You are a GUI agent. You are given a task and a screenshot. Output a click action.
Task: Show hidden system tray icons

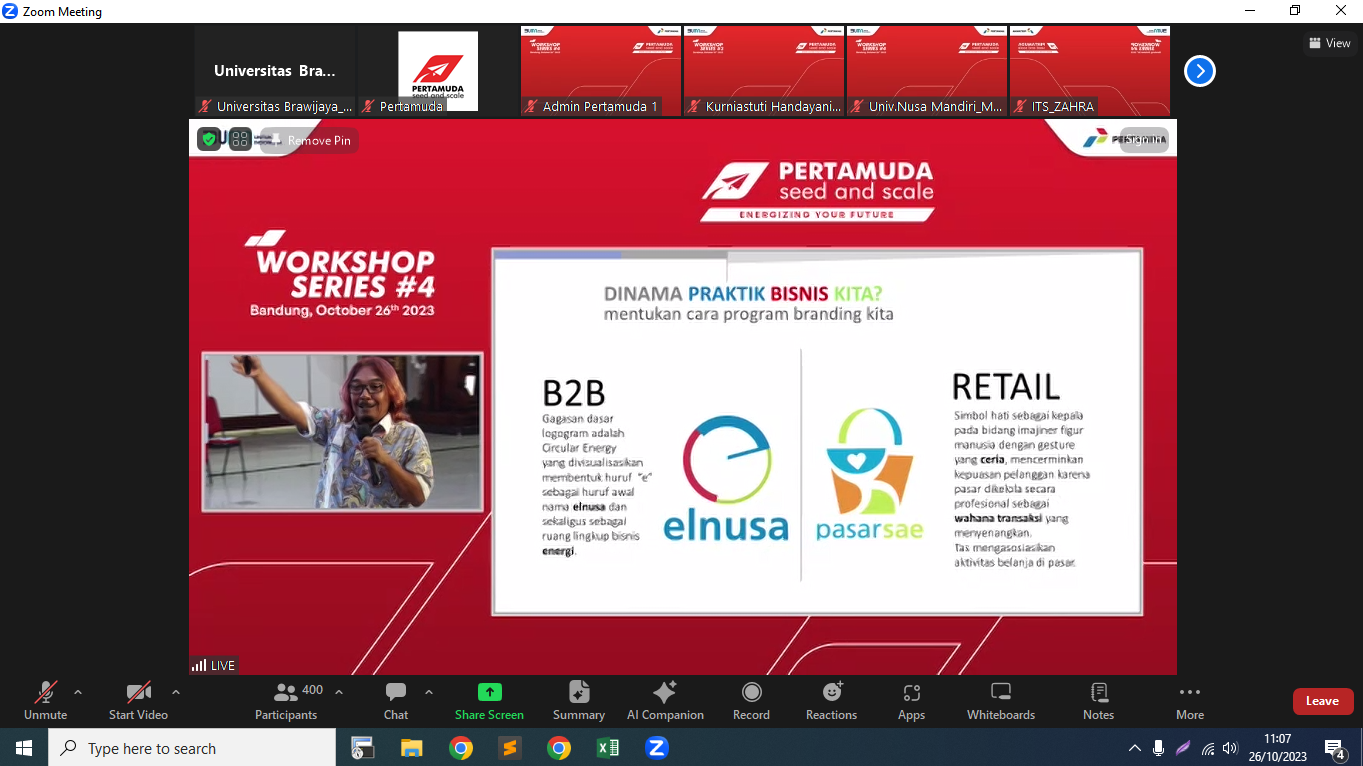[x=1134, y=748]
